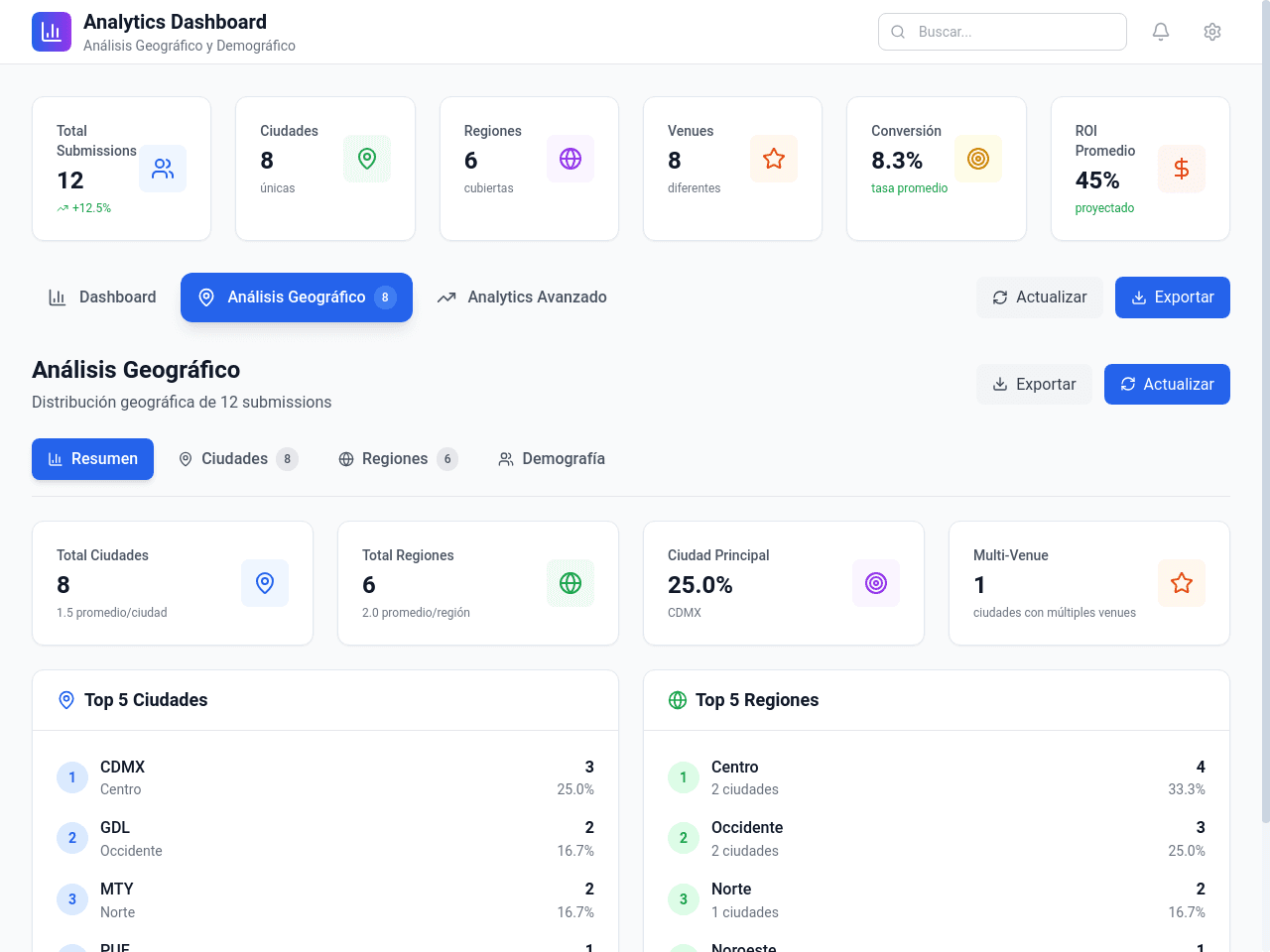Image resolution: width=1270 pixels, height=952 pixels.
Task: Click the 'Top 5 Ciudades' heading
Action: [146, 700]
